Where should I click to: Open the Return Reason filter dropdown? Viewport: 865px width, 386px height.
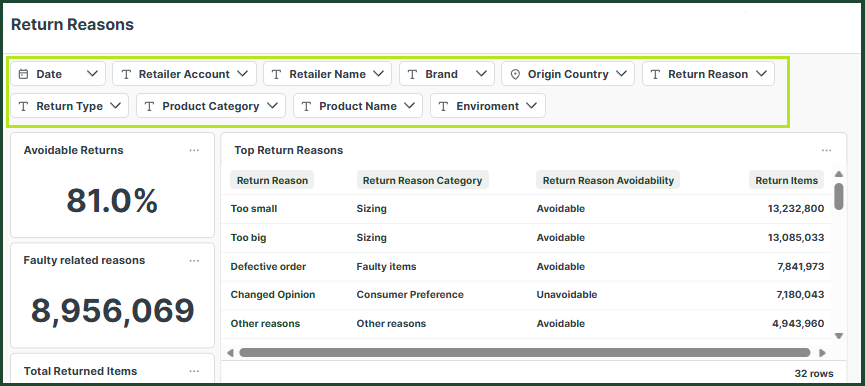pyautogui.click(x=708, y=74)
